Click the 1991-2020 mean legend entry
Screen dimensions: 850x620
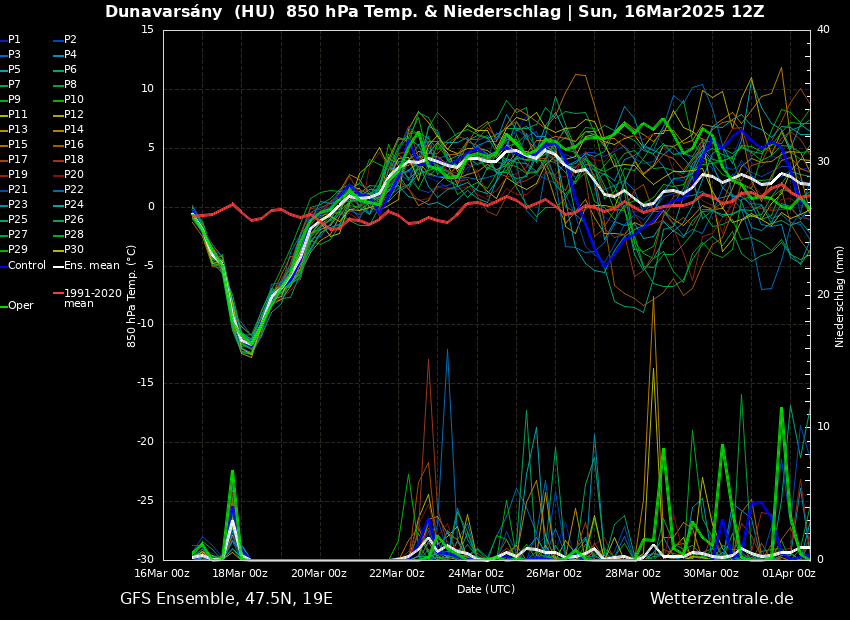[x=92, y=298]
